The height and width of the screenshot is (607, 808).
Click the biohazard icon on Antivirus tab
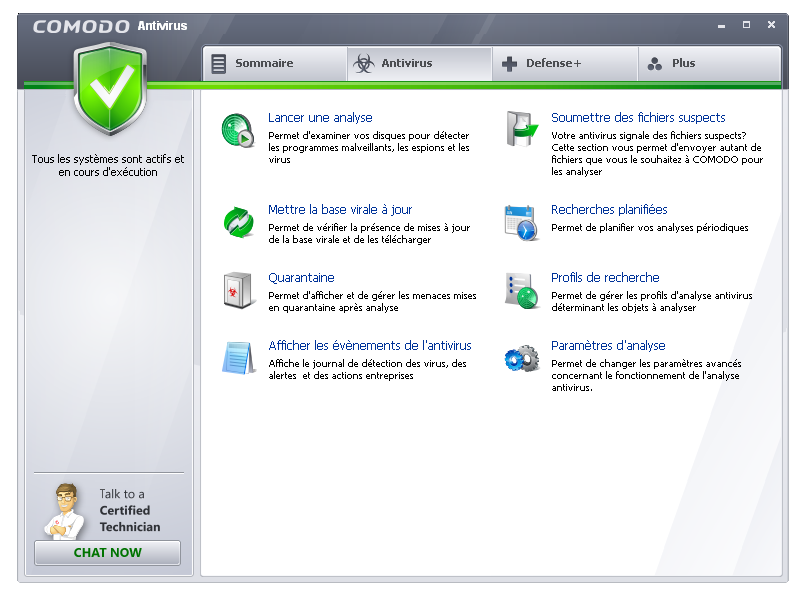pos(364,63)
